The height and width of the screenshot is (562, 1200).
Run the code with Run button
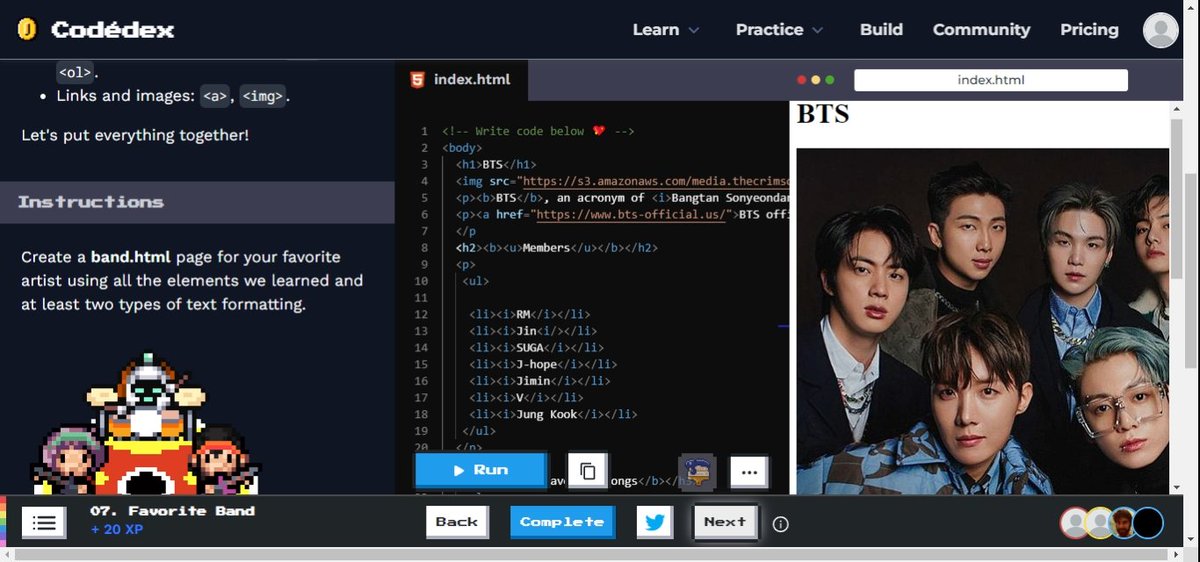coord(481,470)
